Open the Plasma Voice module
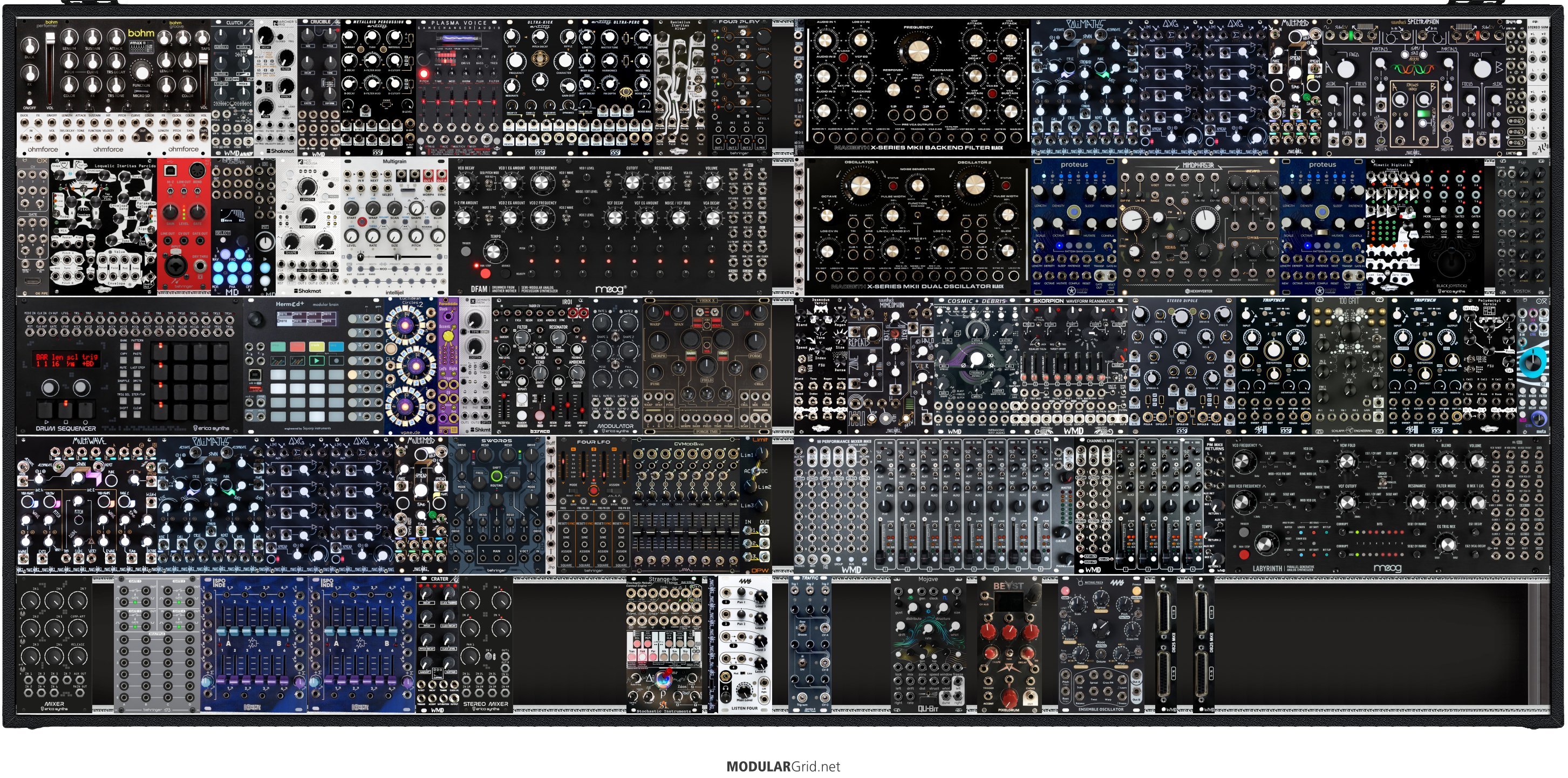Viewport: 1568px width, 778px height. coord(460,87)
